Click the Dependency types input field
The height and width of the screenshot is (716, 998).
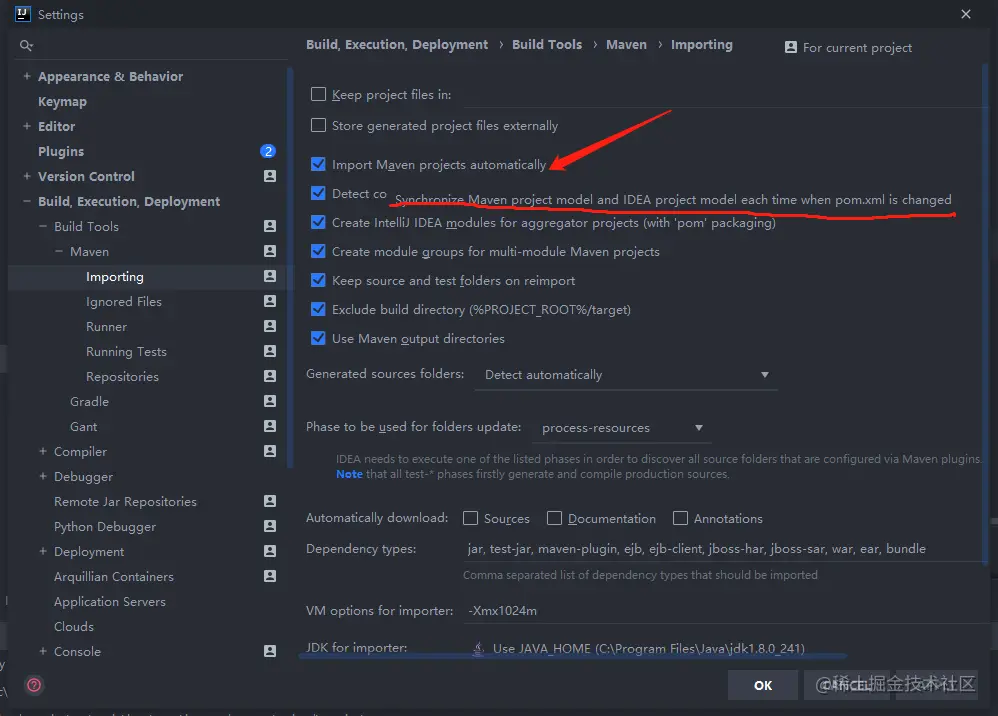click(724, 549)
